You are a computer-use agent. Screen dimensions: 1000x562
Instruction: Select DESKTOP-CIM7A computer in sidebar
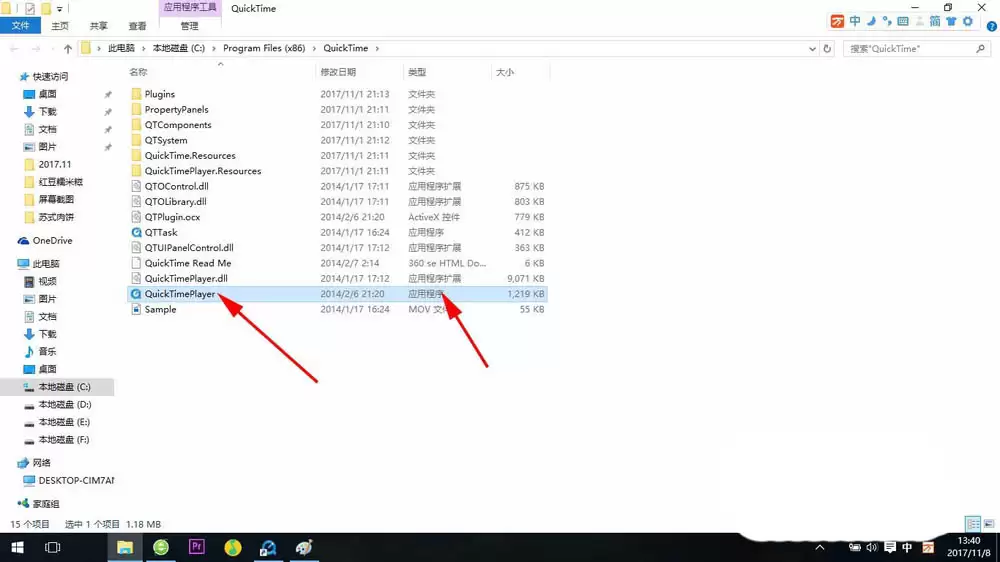76,480
